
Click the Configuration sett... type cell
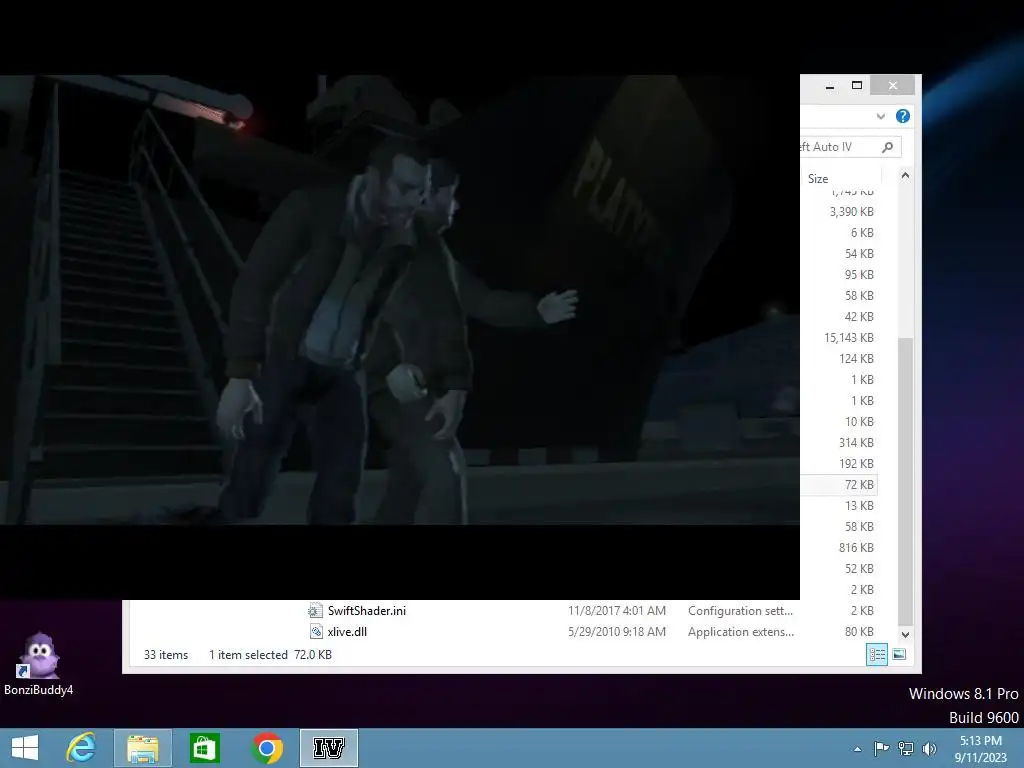(740, 611)
